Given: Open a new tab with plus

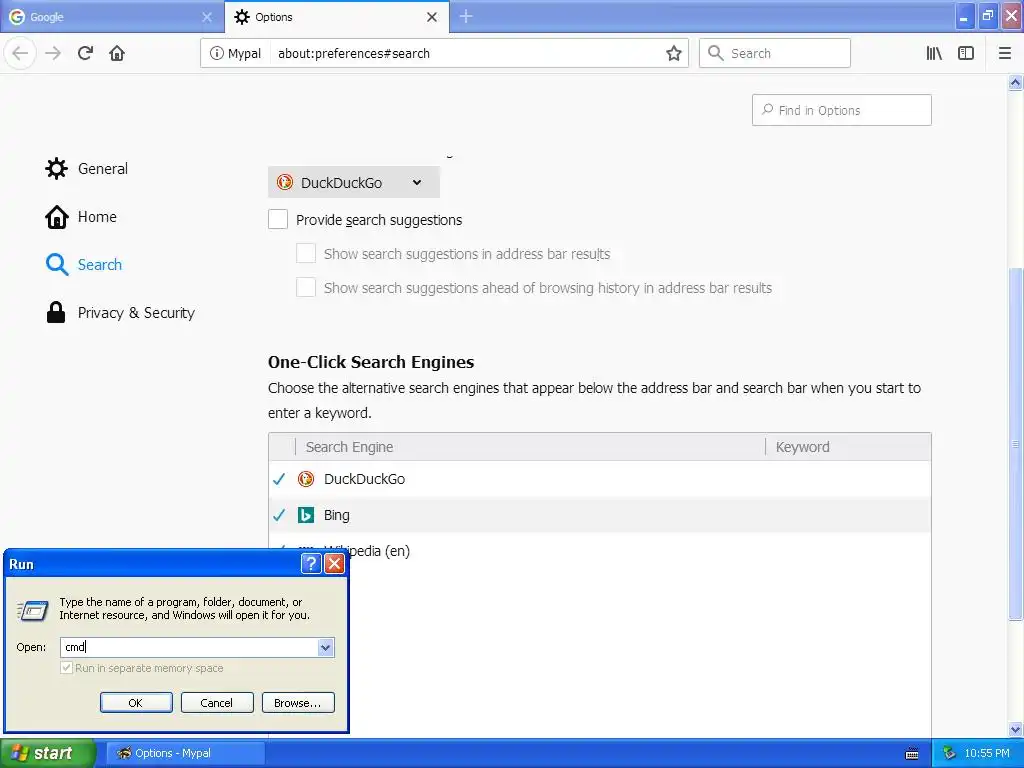Looking at the screenshot, I should coord(466,16).
